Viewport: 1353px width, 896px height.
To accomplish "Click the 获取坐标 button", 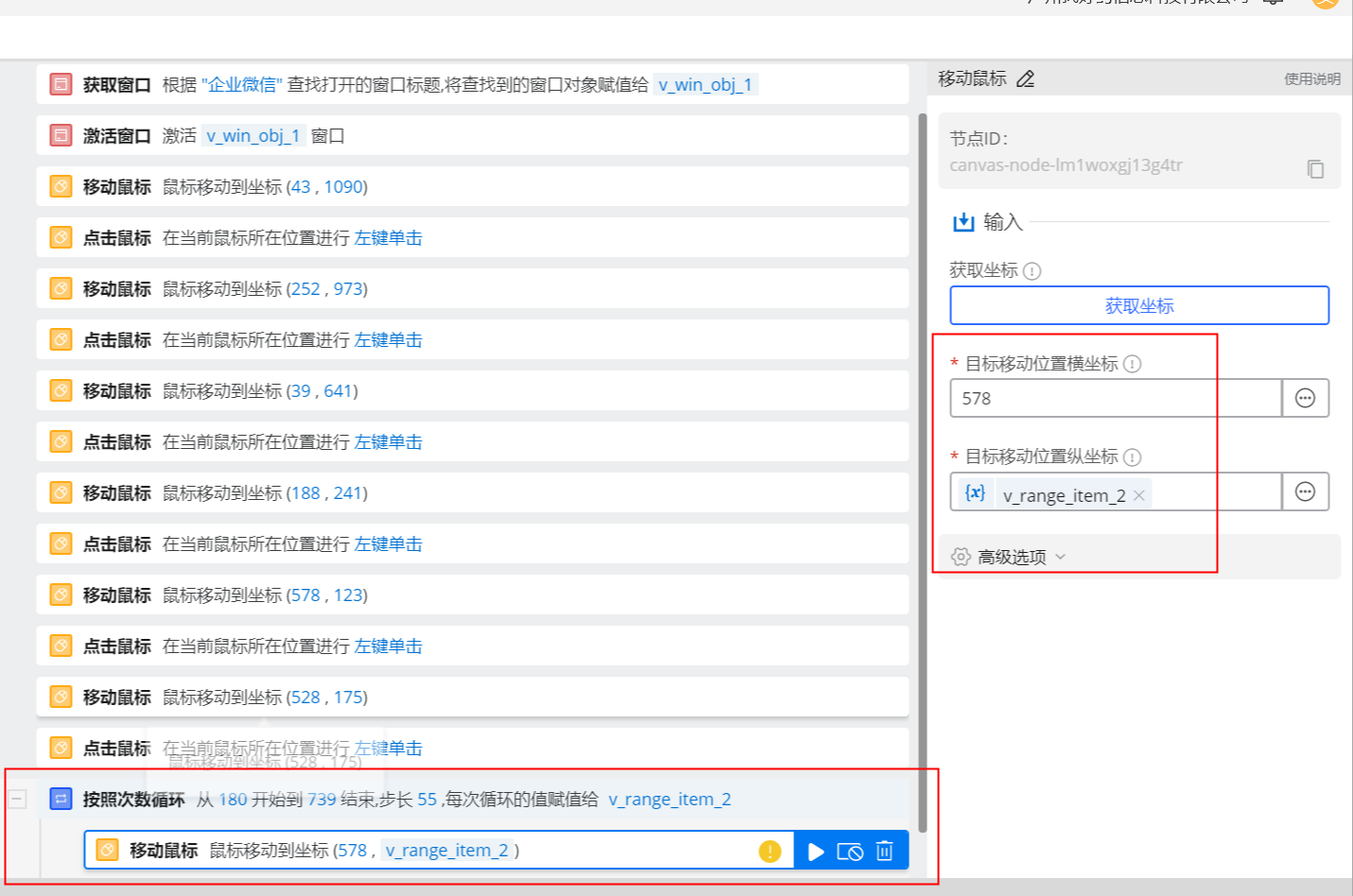I will pos(1139,305).
